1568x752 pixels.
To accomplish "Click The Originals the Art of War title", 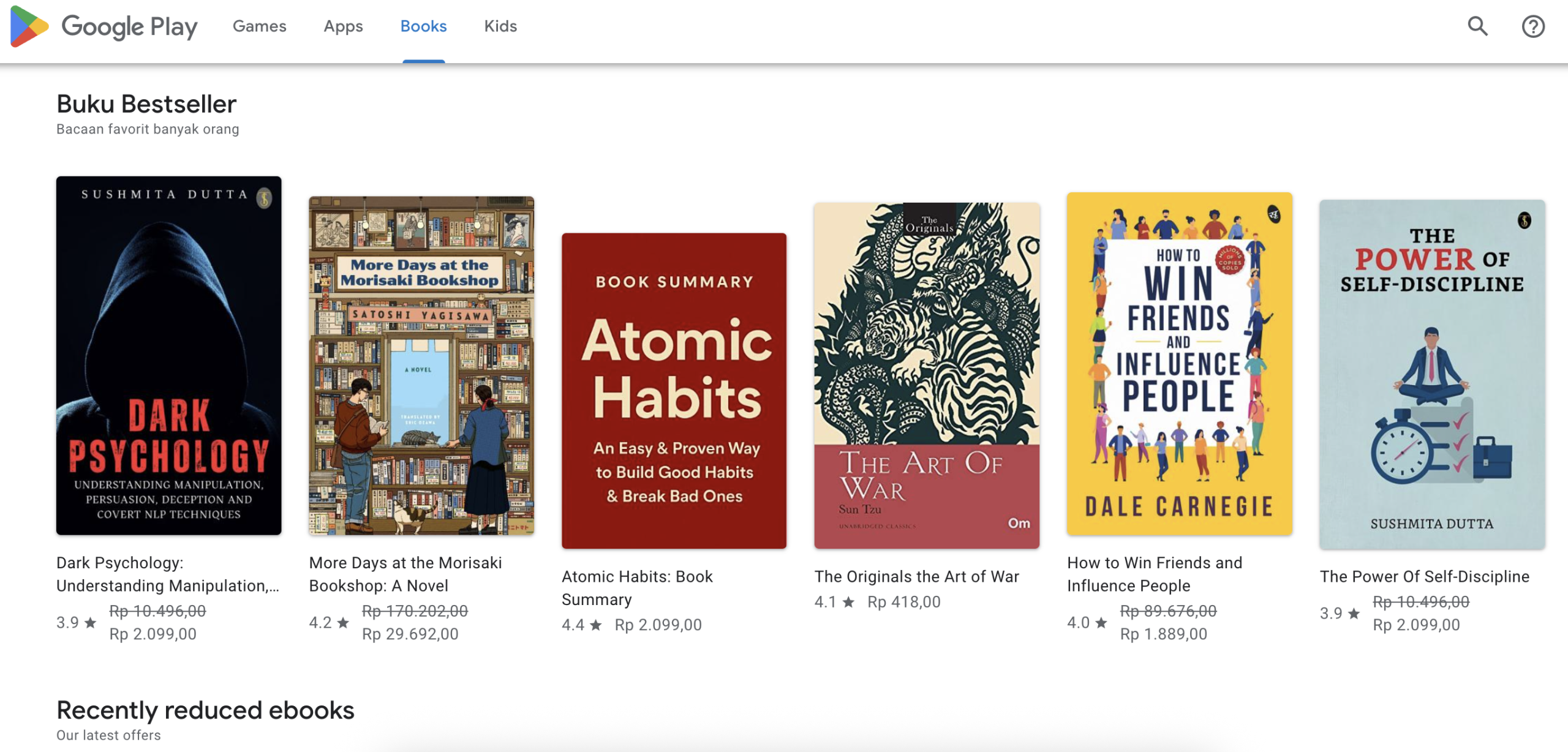I will tap(916, 576).
